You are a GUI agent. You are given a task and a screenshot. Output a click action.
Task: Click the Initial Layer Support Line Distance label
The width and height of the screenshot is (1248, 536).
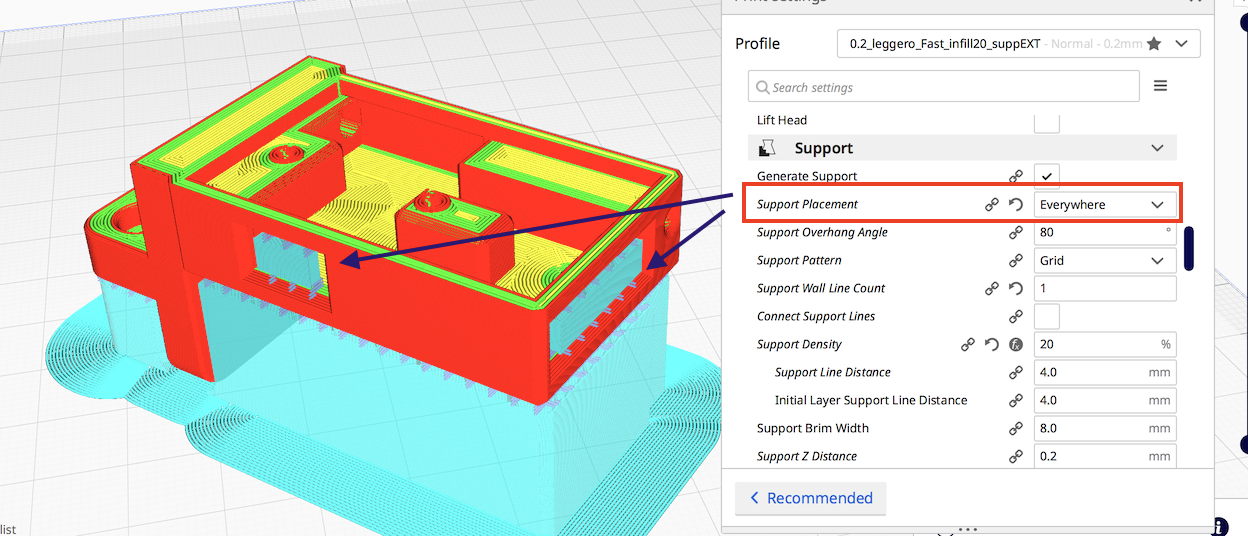(x=871, y=400)
